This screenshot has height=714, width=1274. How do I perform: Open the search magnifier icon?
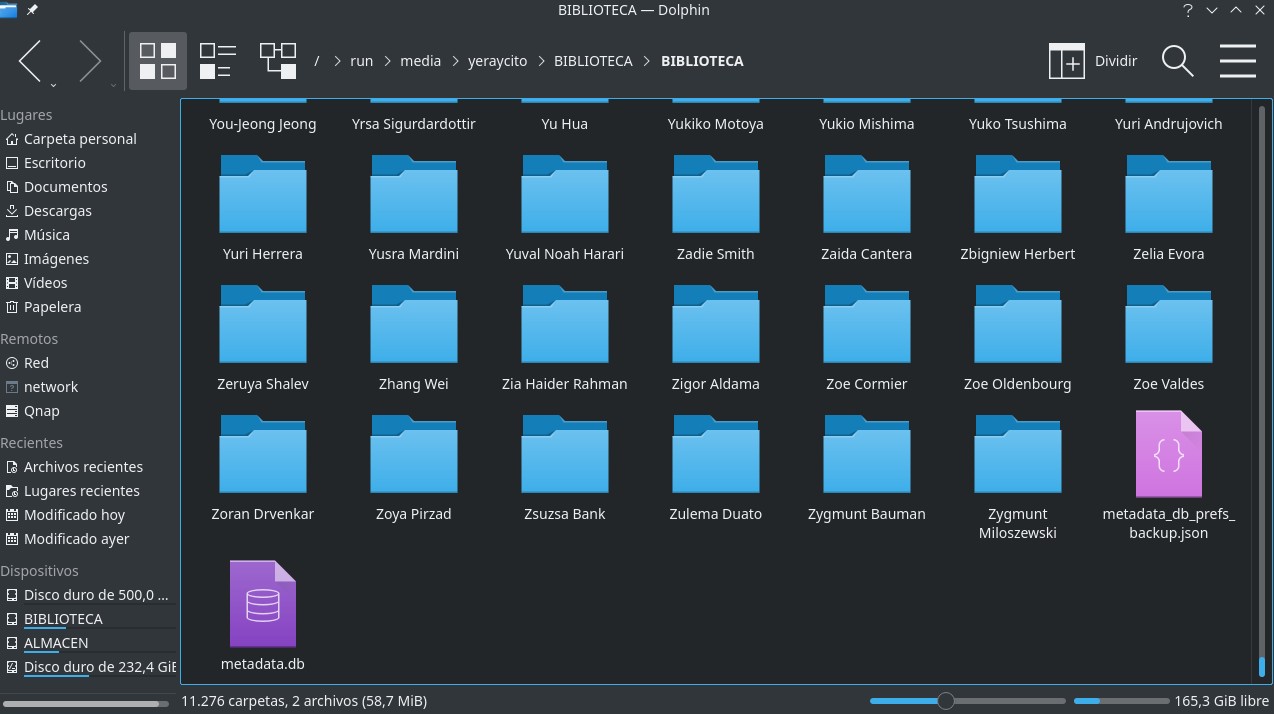(1177, 61)
